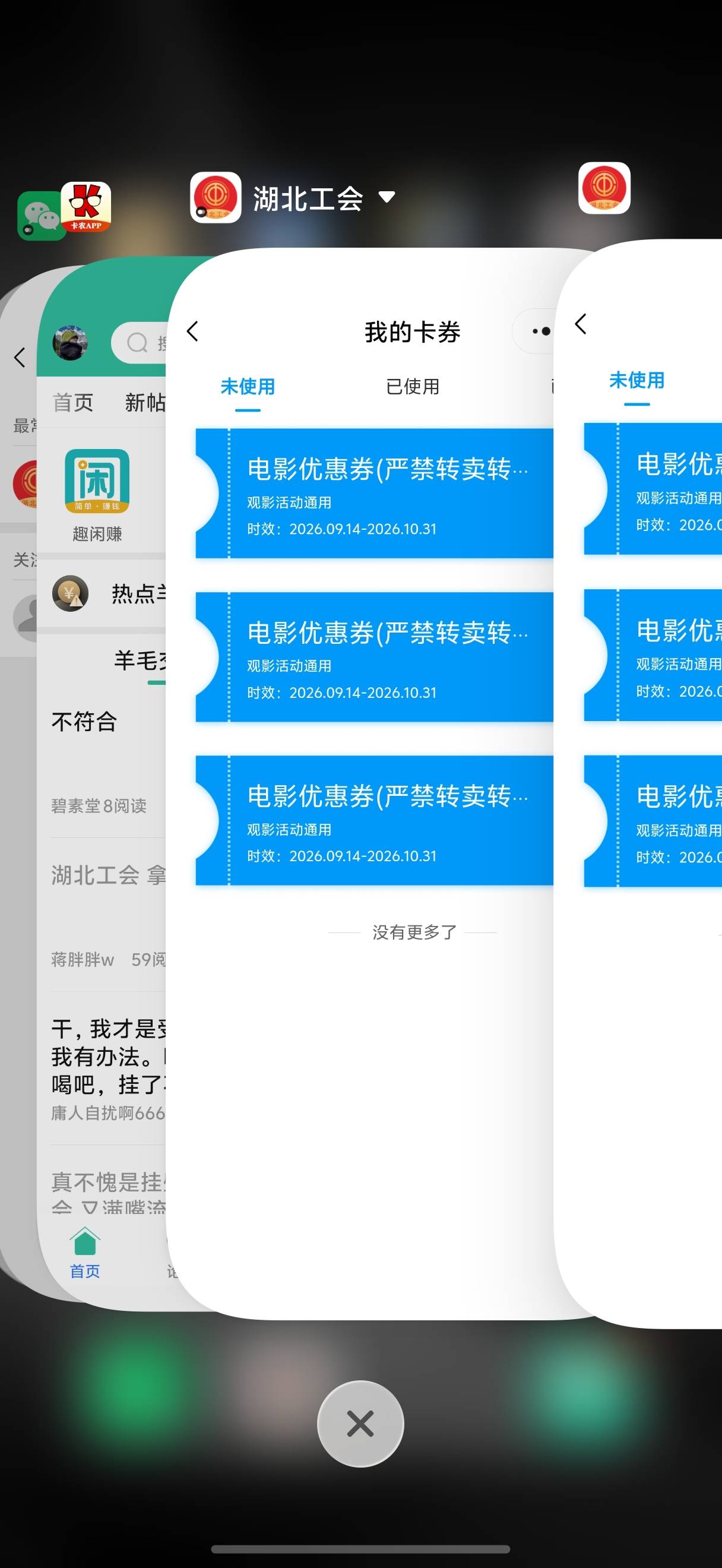Tap author 蒋胖胖w
This screenshot has height=1568, width=722.
[x=83, y=959]
